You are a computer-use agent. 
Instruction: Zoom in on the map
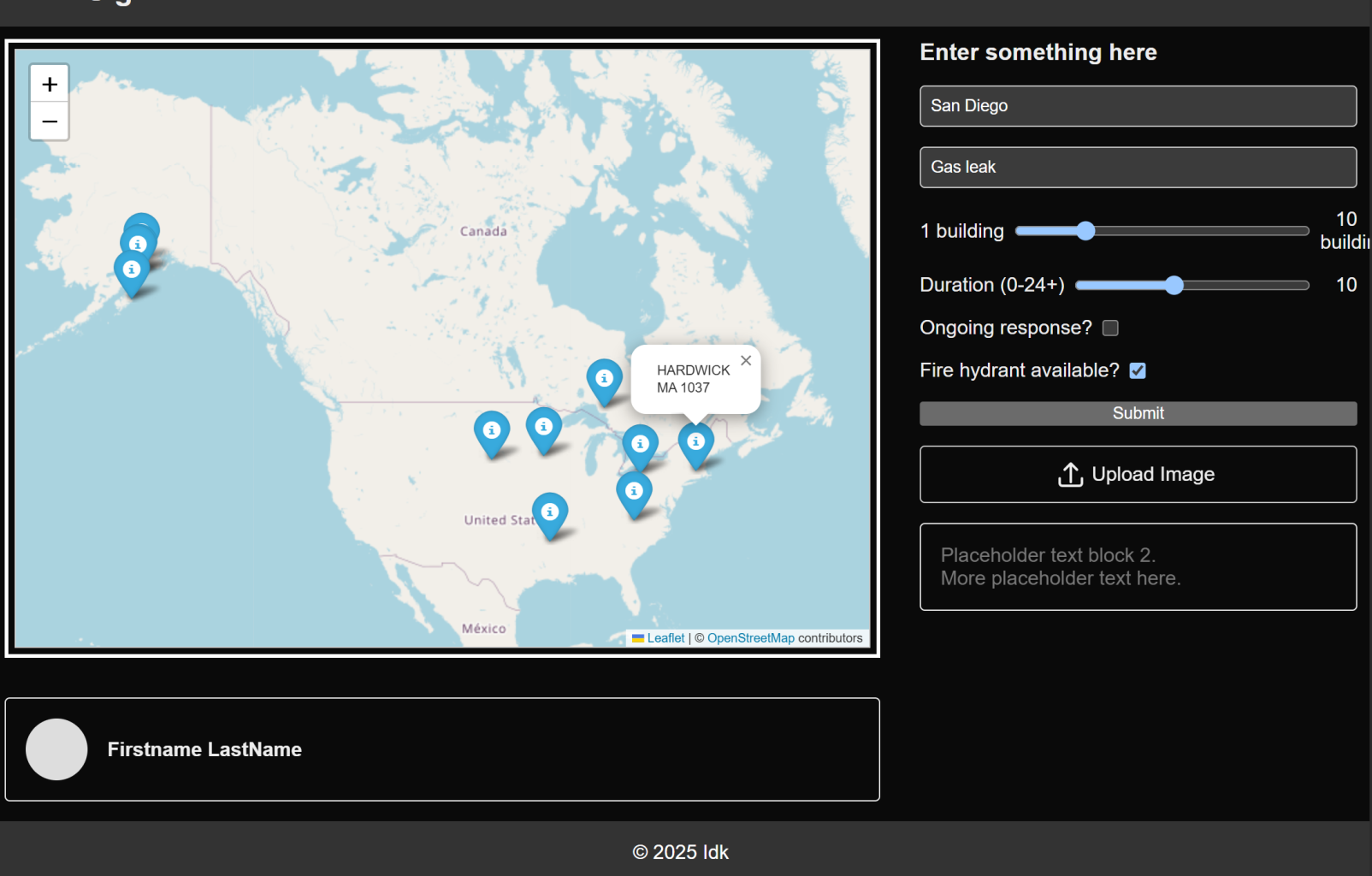pos(50,84)
